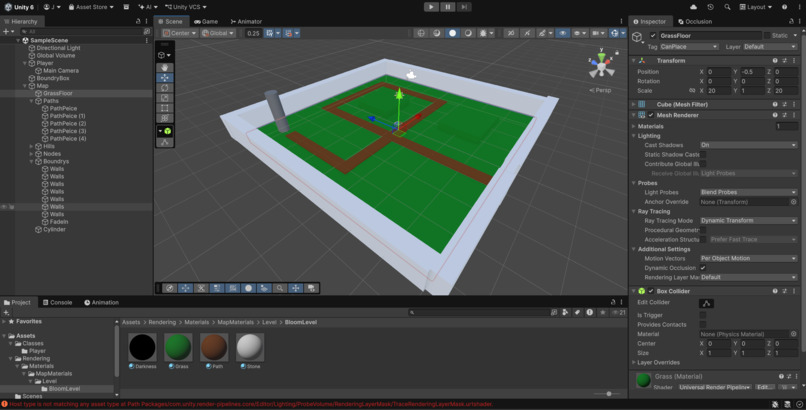Open the Edit Collider button
This screenshot has height=410, width=806.
tap(706, 303)
